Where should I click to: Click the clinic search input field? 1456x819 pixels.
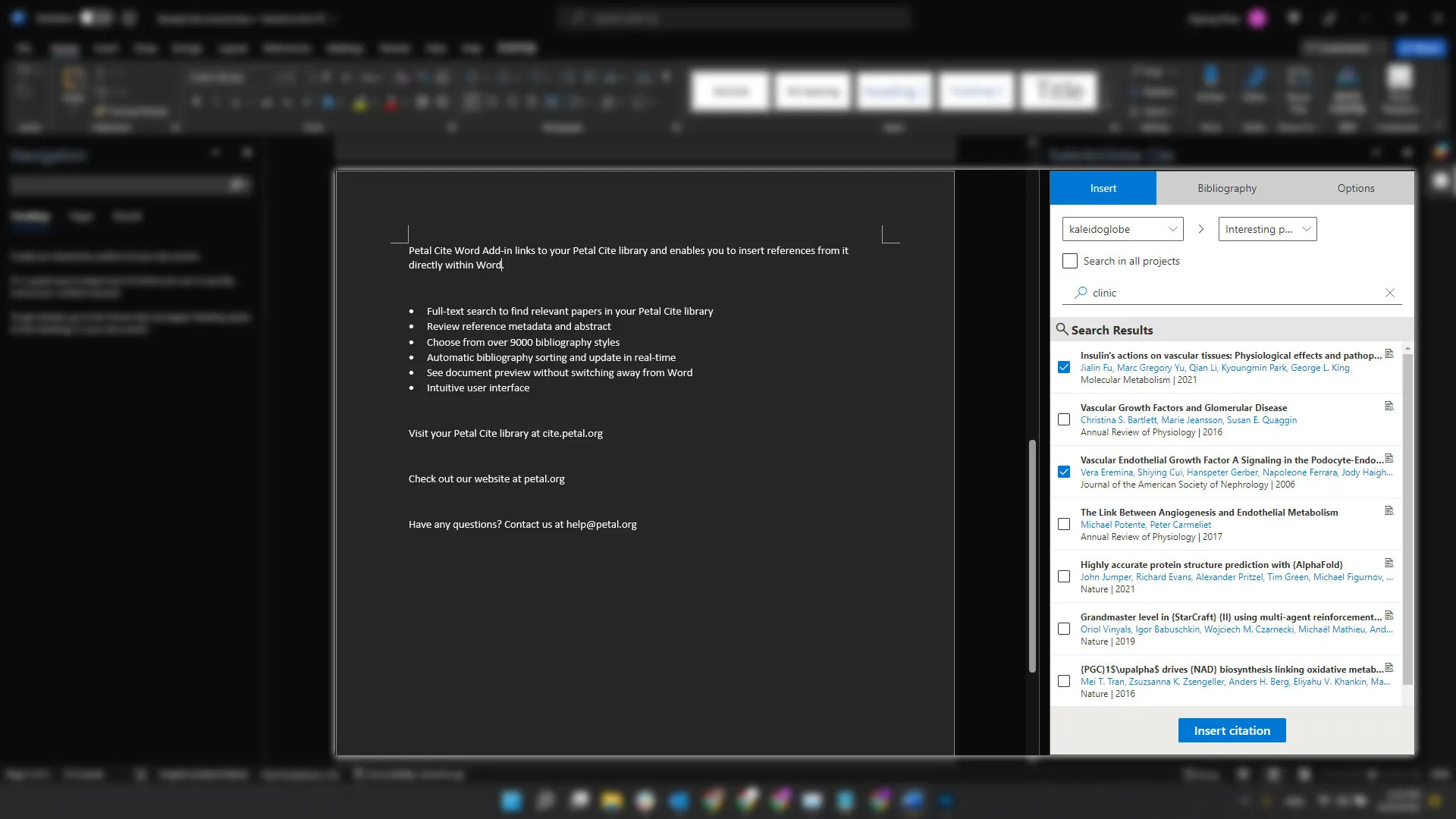point(1234,292)
